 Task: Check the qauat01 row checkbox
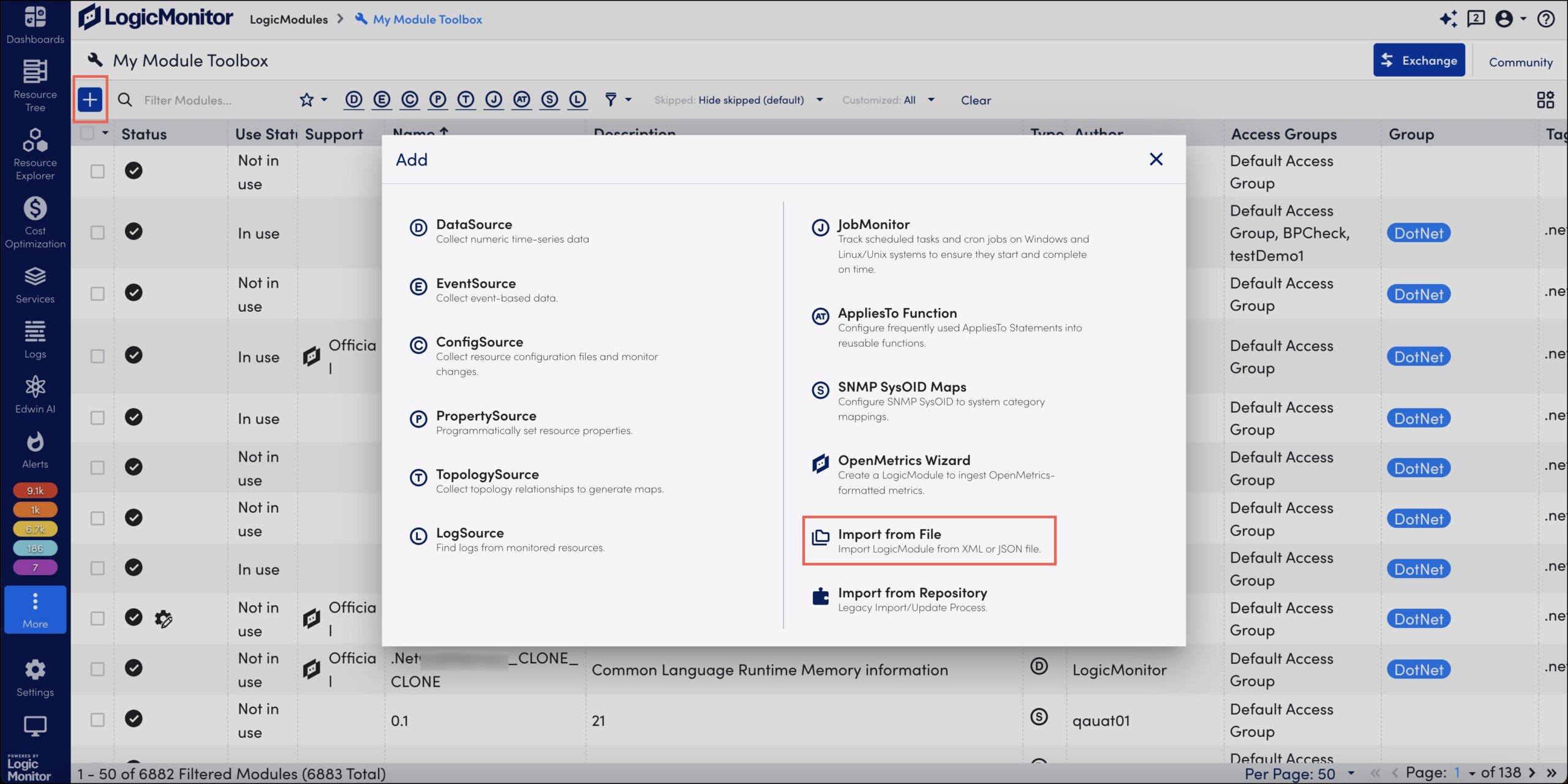coord(97,720)
